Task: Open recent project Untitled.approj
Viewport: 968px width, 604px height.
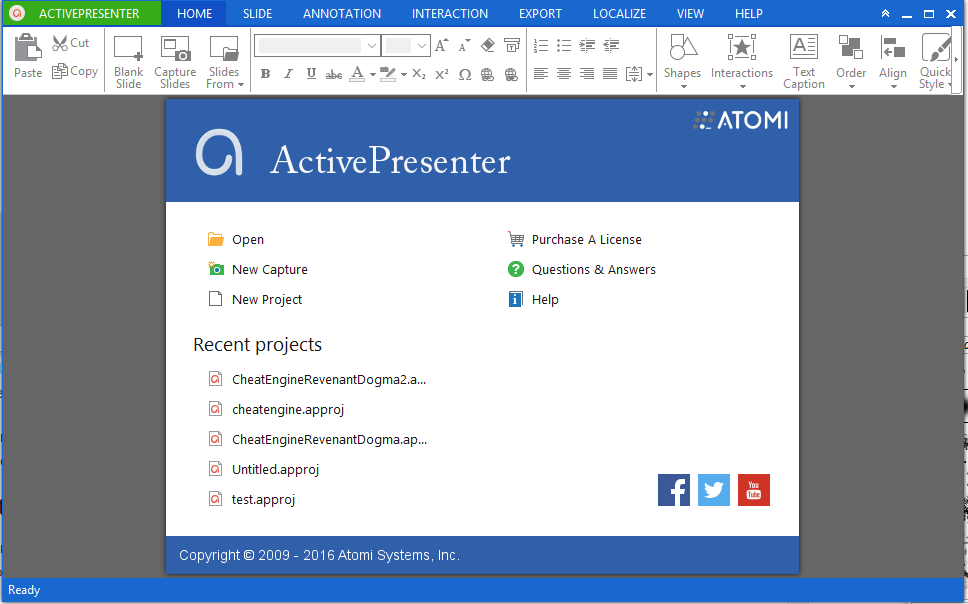Action: click(264, 469)
